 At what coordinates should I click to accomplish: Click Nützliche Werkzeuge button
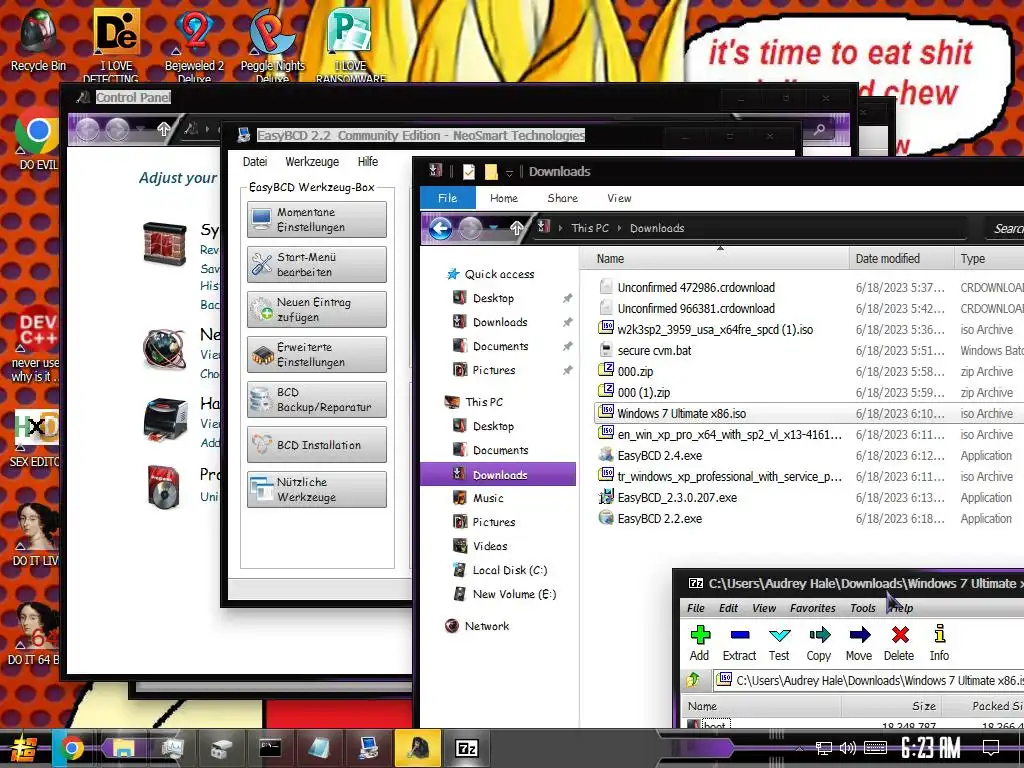click(x=317, y=490)
